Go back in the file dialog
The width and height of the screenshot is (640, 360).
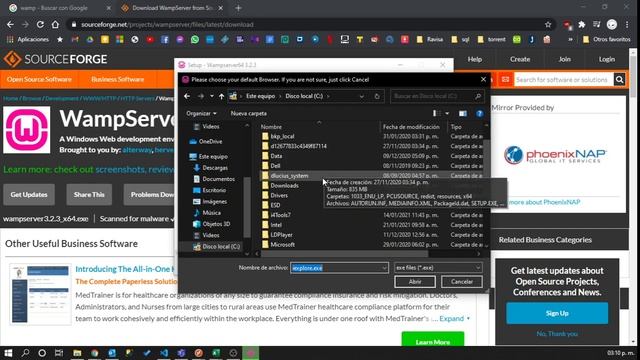(x=187, y=96)
